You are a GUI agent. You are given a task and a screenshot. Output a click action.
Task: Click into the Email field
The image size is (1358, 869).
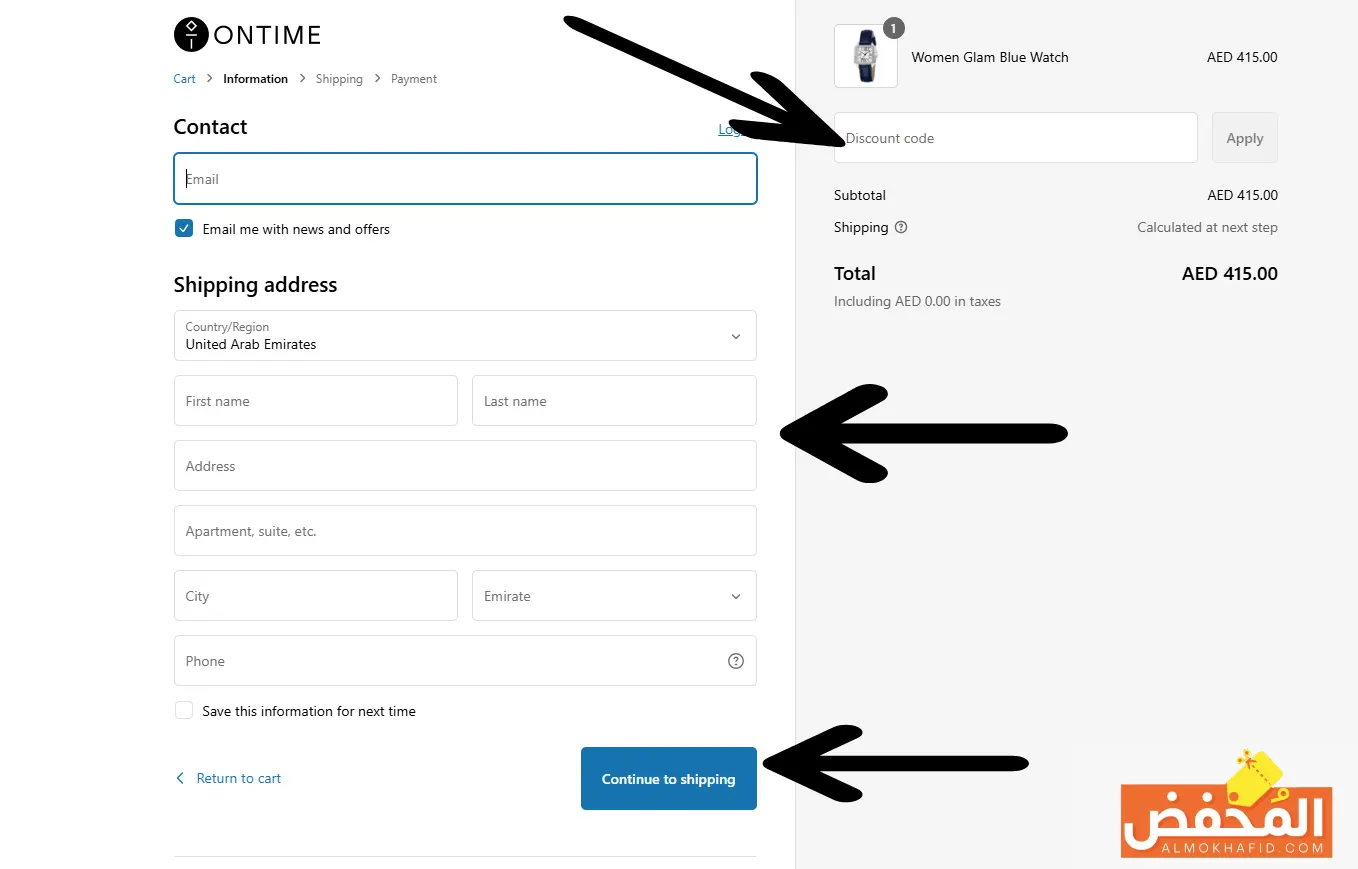[x=465, y=179]
